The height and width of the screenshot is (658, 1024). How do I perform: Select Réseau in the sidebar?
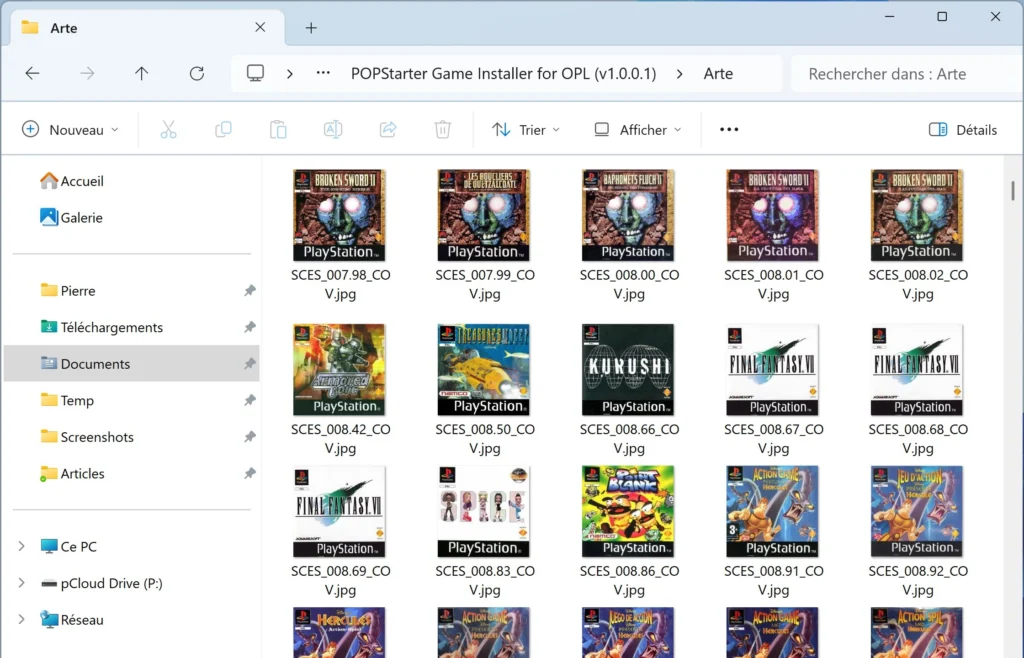click(x=72, y=619)
